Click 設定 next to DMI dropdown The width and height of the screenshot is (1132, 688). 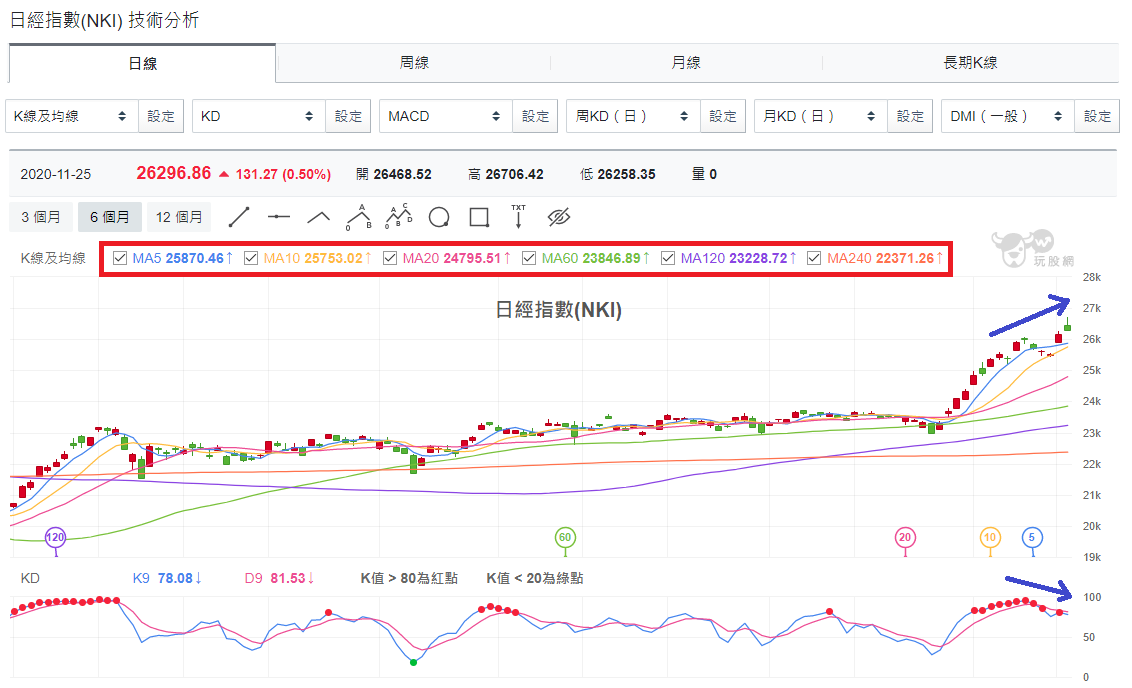[1097, 116]
